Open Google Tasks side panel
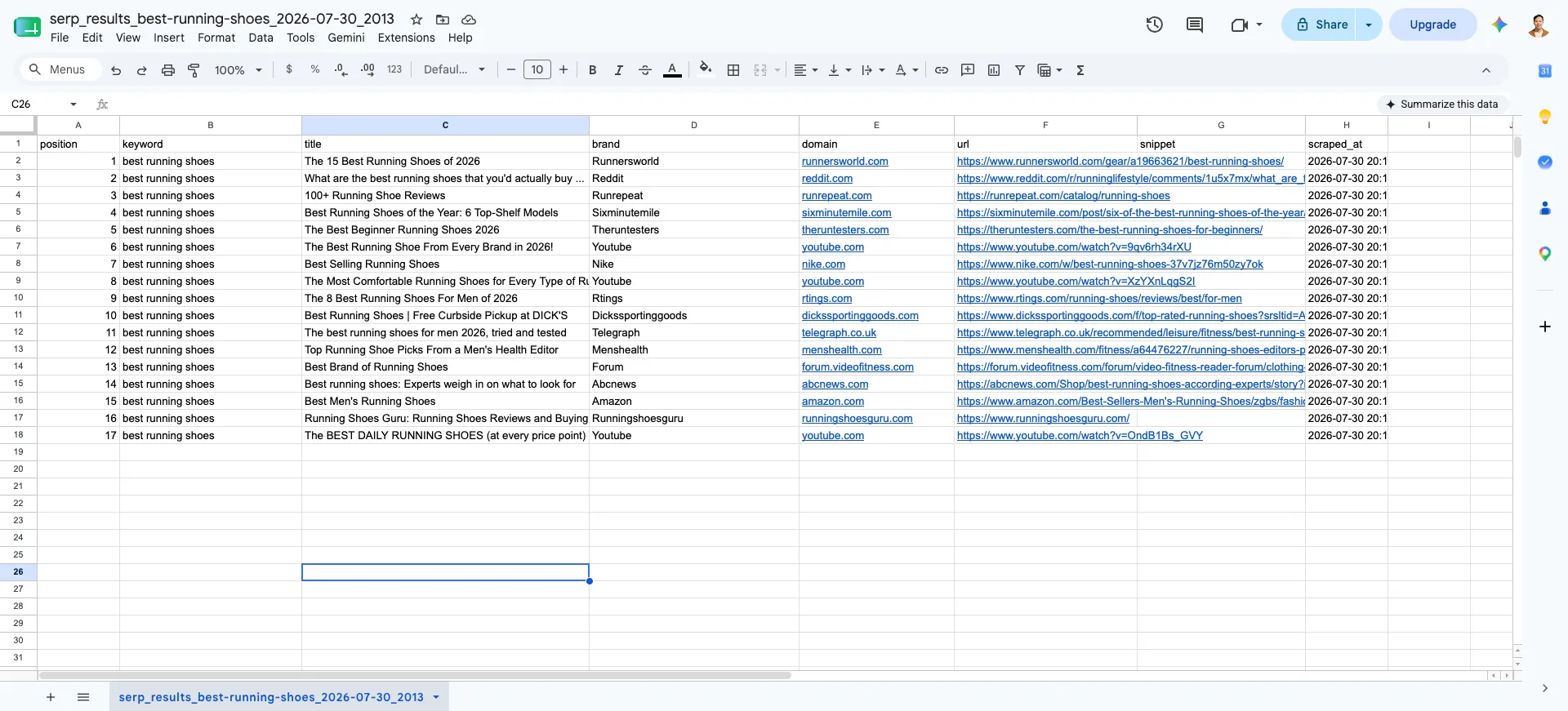Viewport: 1568px width, 711px height. click(x=1545, y=162)
